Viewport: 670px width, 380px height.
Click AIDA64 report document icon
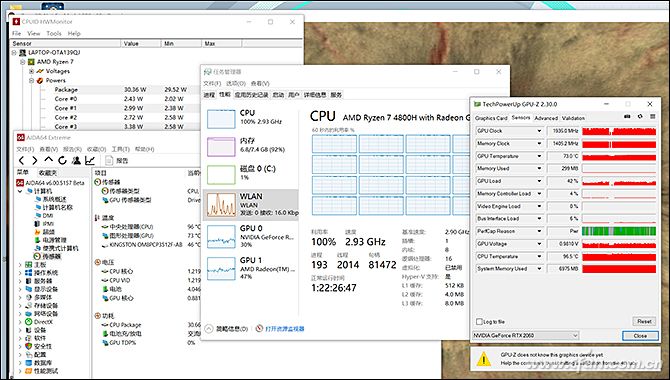(109, 160)
